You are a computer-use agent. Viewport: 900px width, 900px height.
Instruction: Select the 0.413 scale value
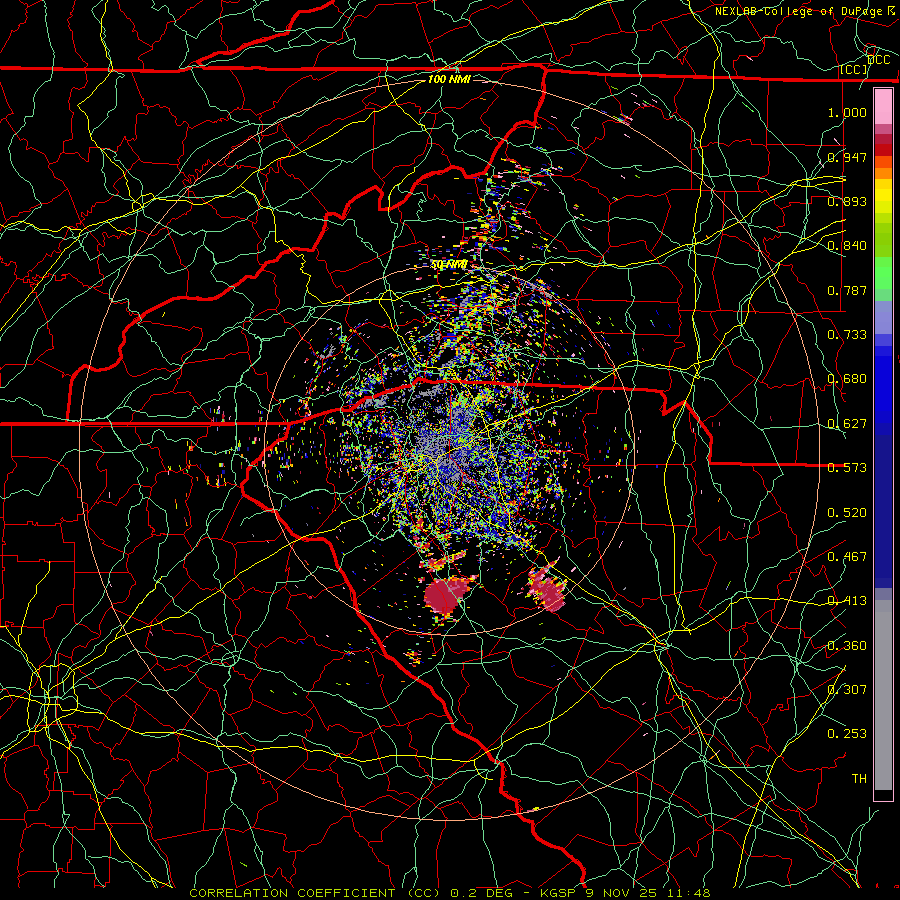tap(847, 601)
